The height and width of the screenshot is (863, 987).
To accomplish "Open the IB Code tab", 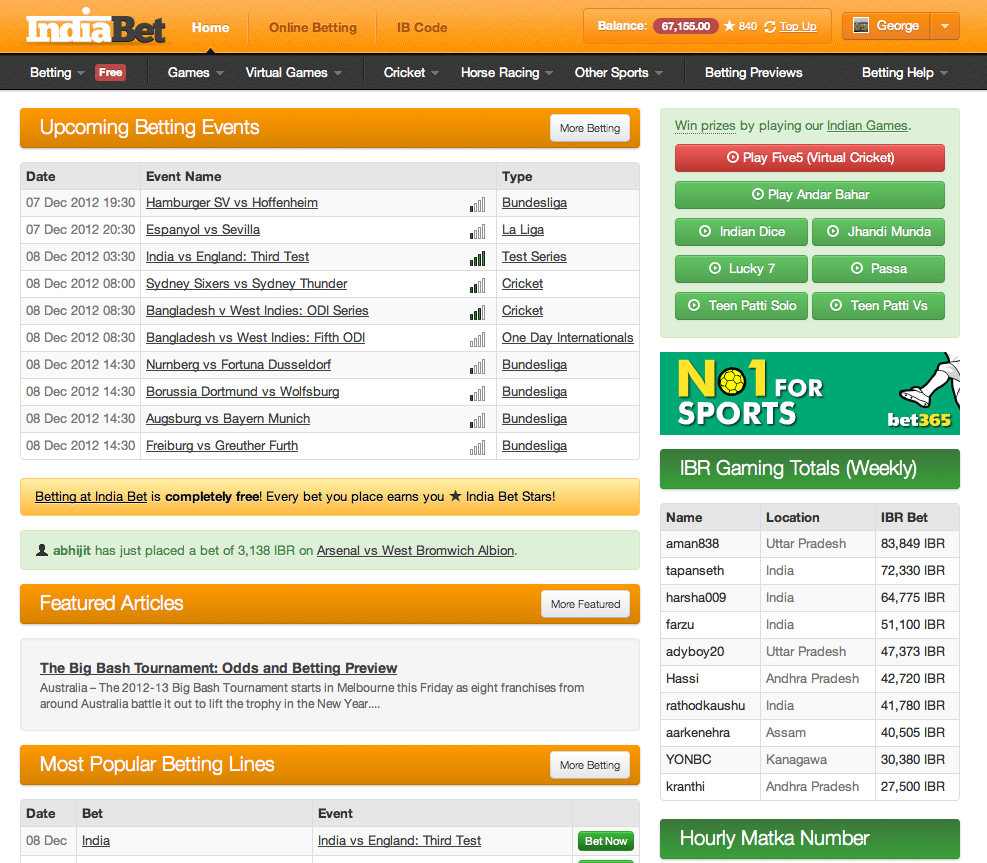I will (x=422, y=27).
